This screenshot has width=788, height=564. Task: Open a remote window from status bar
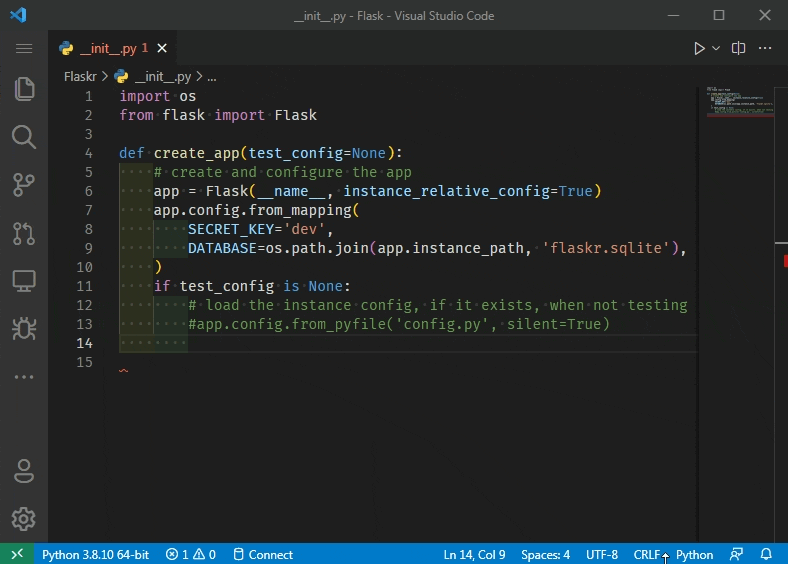click(17, 554)
